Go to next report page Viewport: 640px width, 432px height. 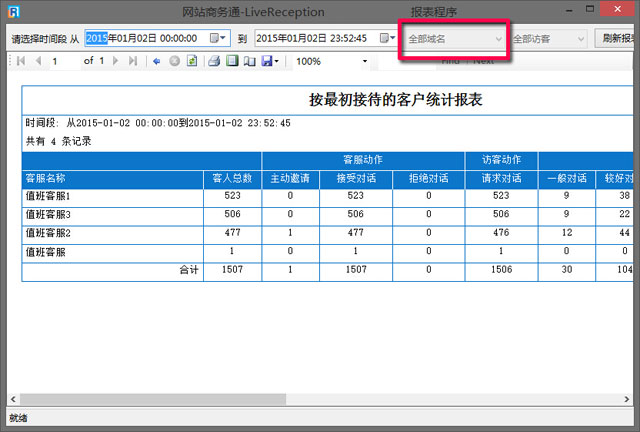[x=116, y=61]
